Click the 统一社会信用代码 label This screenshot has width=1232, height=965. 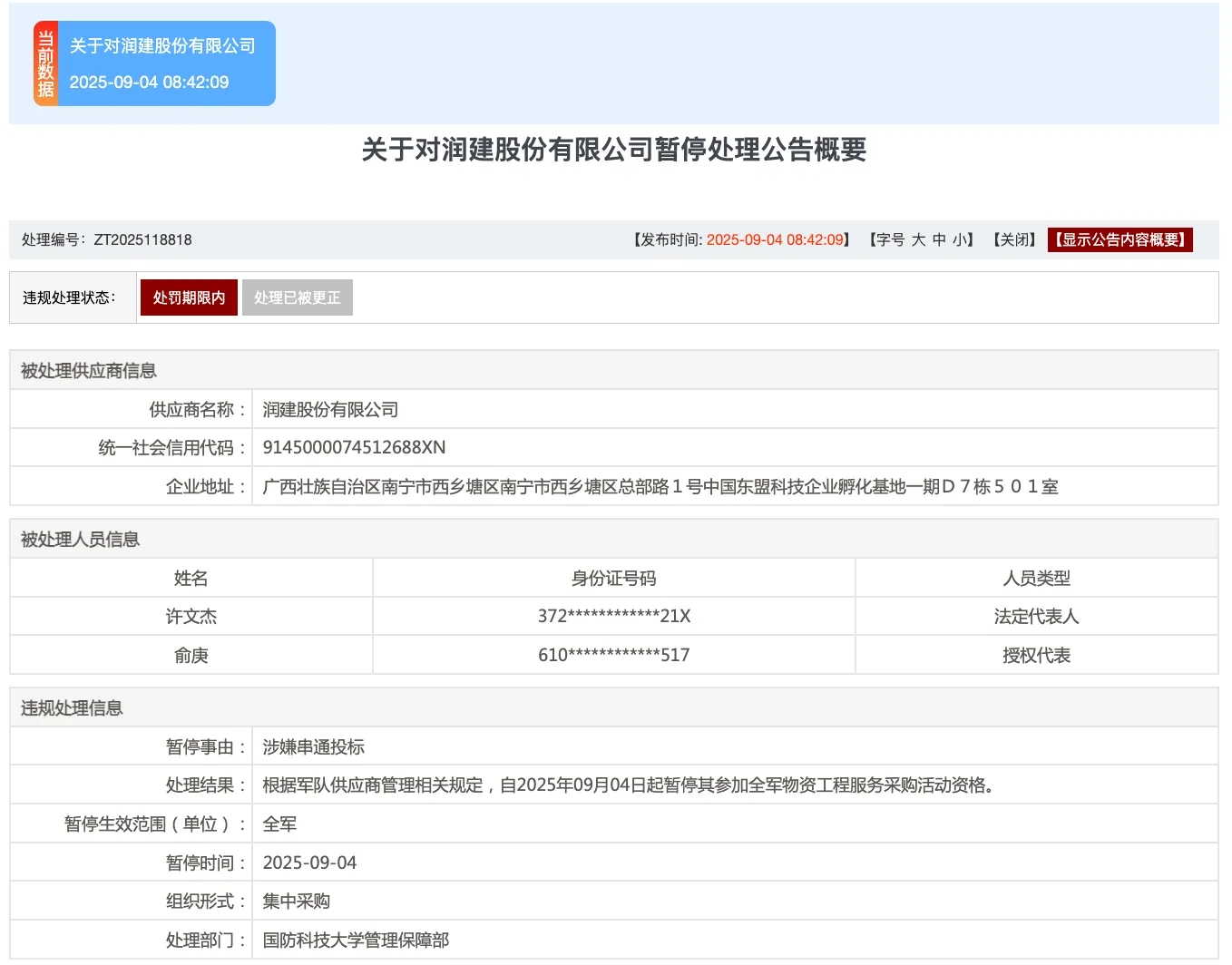tap(172, 447)
